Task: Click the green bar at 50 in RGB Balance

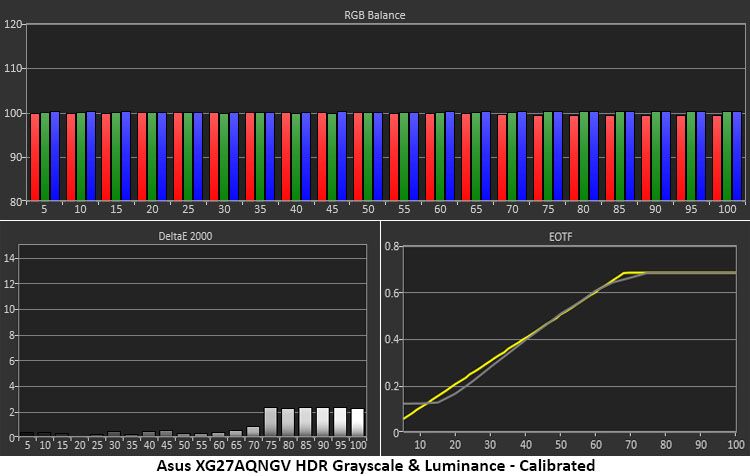Action: (x=368, y=156)
